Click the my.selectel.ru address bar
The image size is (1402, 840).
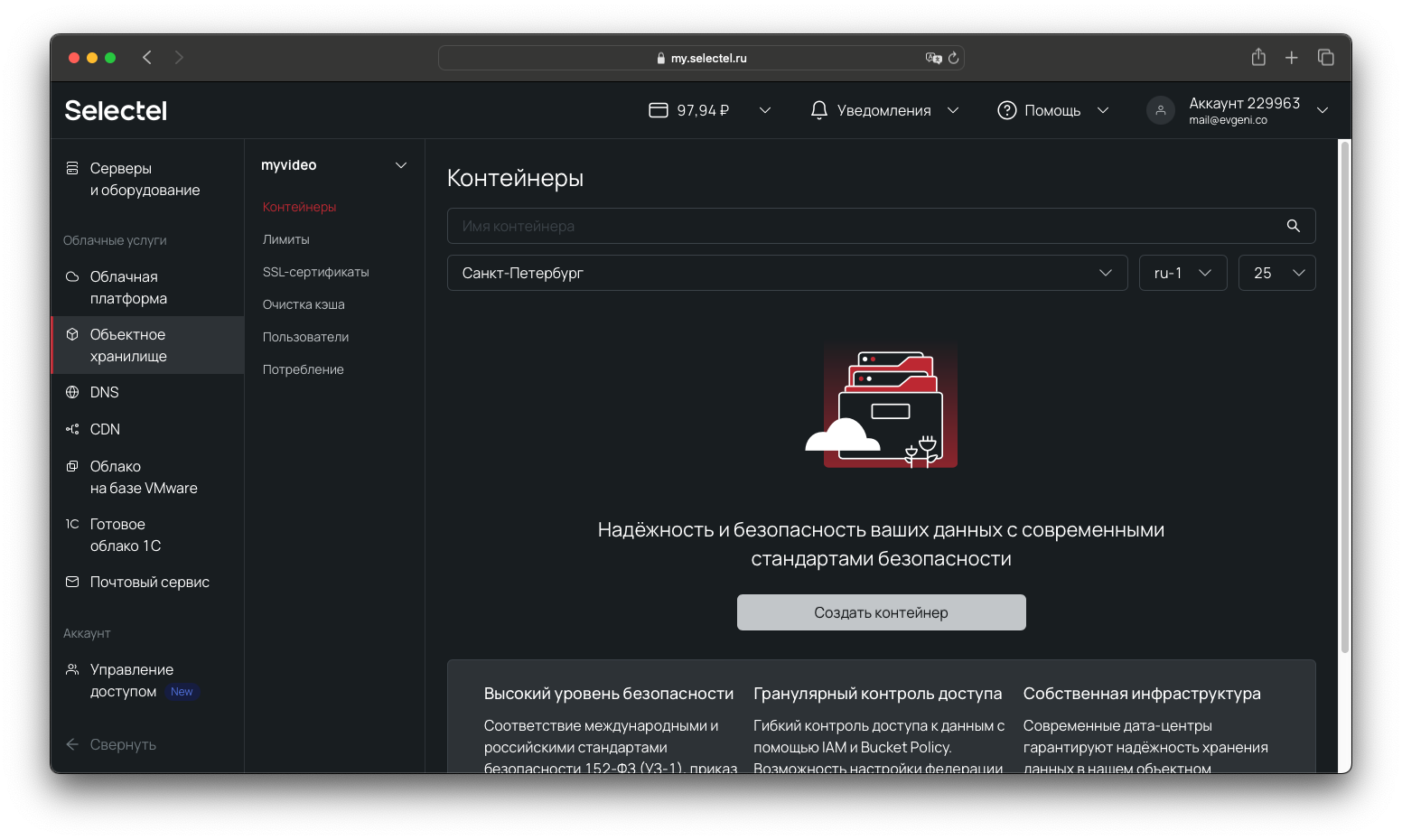tap(701, 58)
